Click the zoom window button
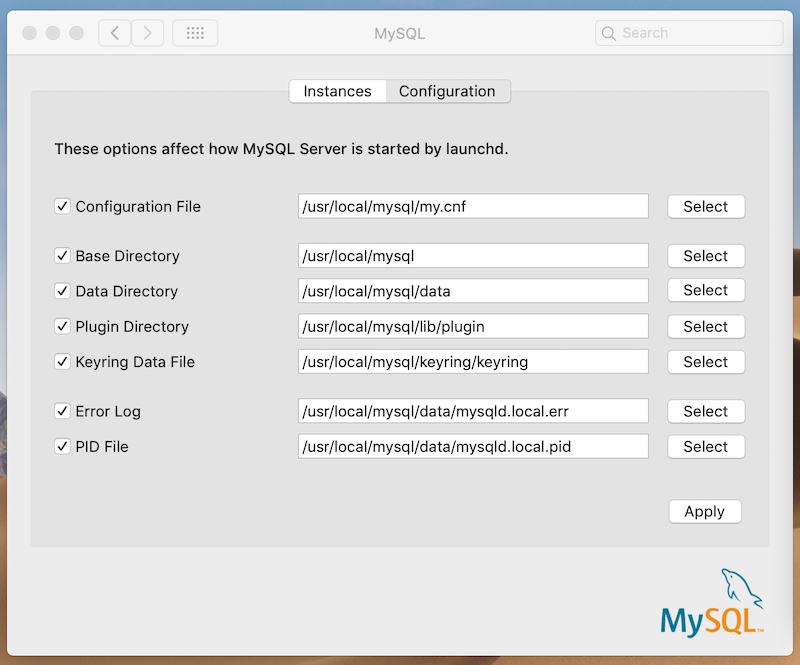Screen dimensions: 800x665 (77, 33)
